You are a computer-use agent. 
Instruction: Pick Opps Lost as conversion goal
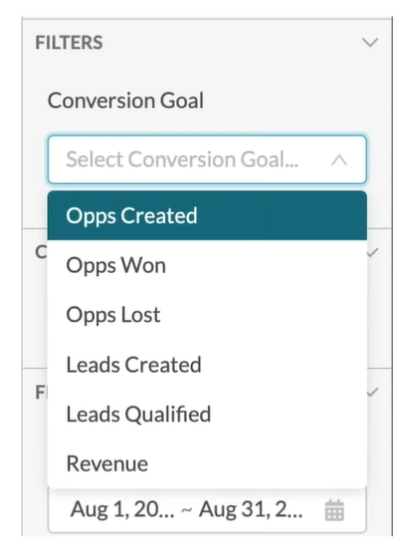click(207, 315)
